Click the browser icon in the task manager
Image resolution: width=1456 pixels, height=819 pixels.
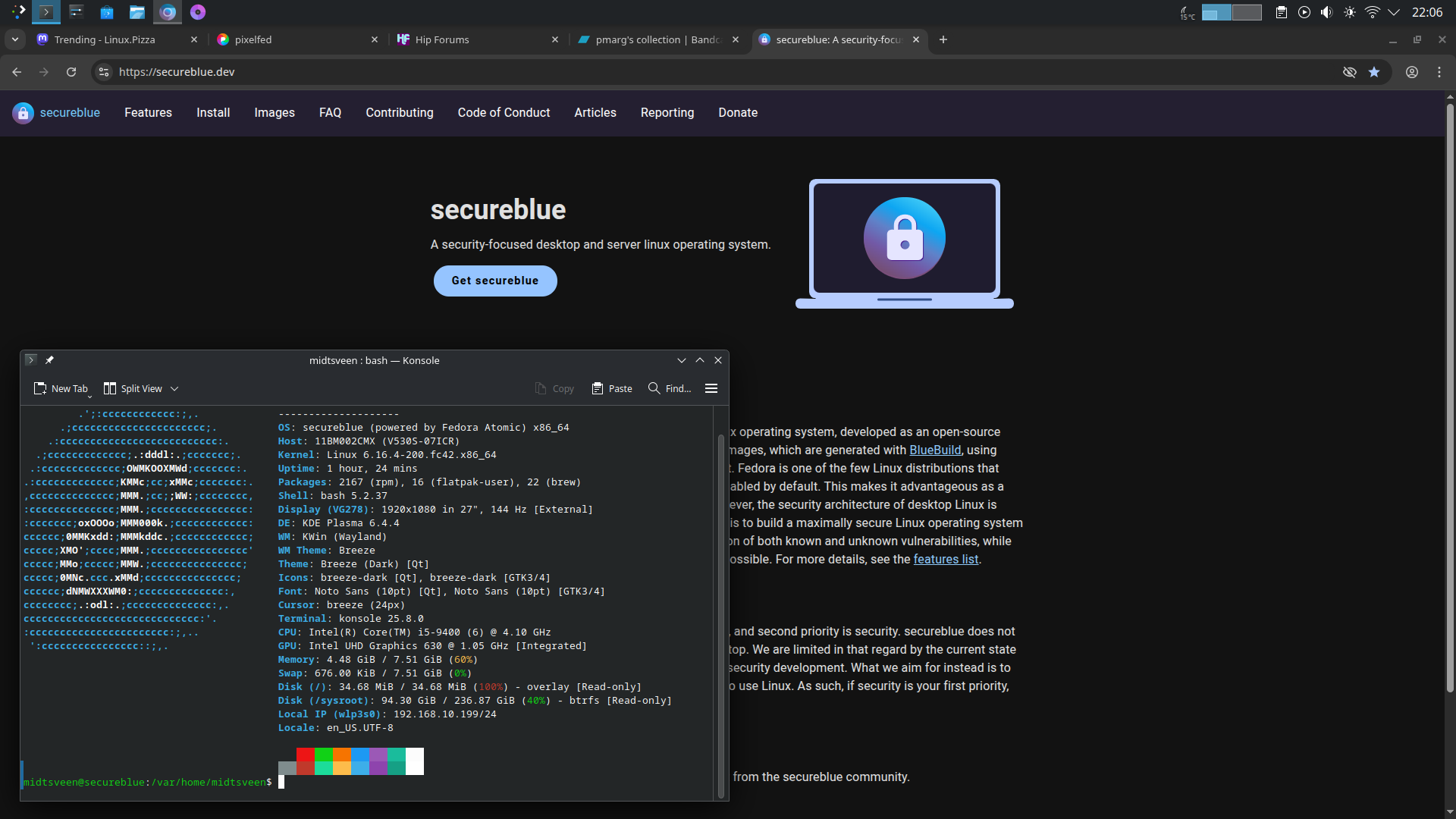click(x=168, y=12)
